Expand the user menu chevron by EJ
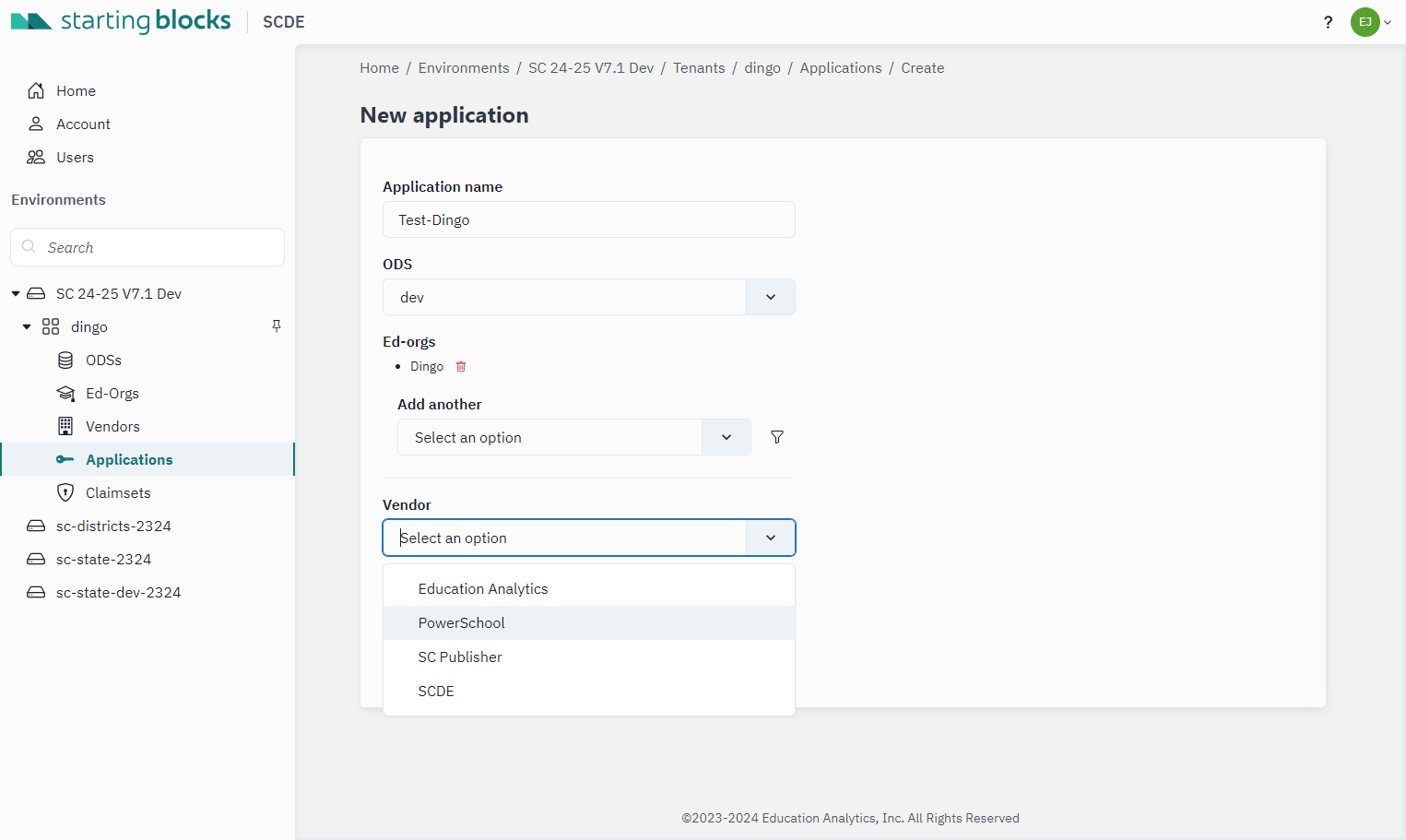 tap(1388, 22)
